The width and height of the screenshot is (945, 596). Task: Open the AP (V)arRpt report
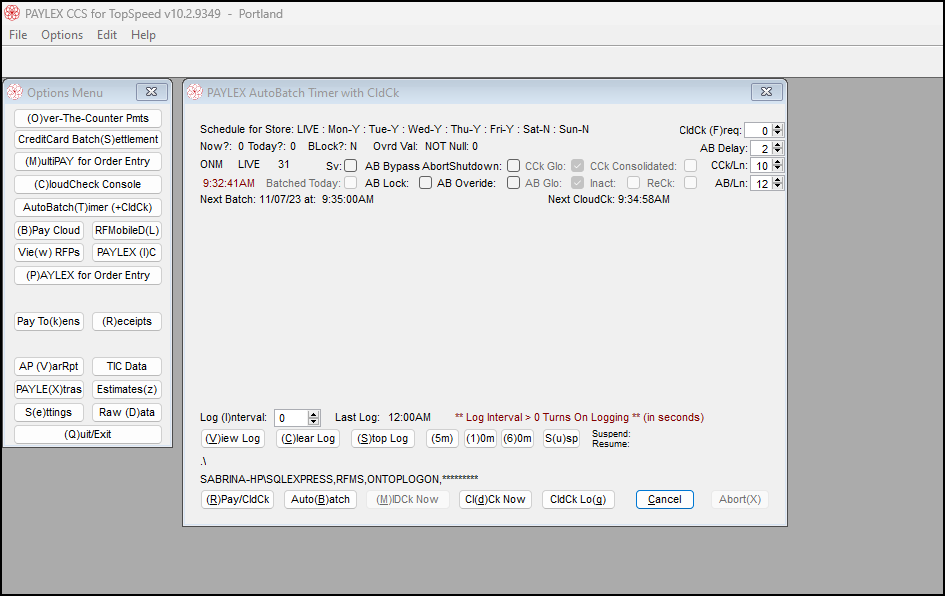tap(49, 366)
